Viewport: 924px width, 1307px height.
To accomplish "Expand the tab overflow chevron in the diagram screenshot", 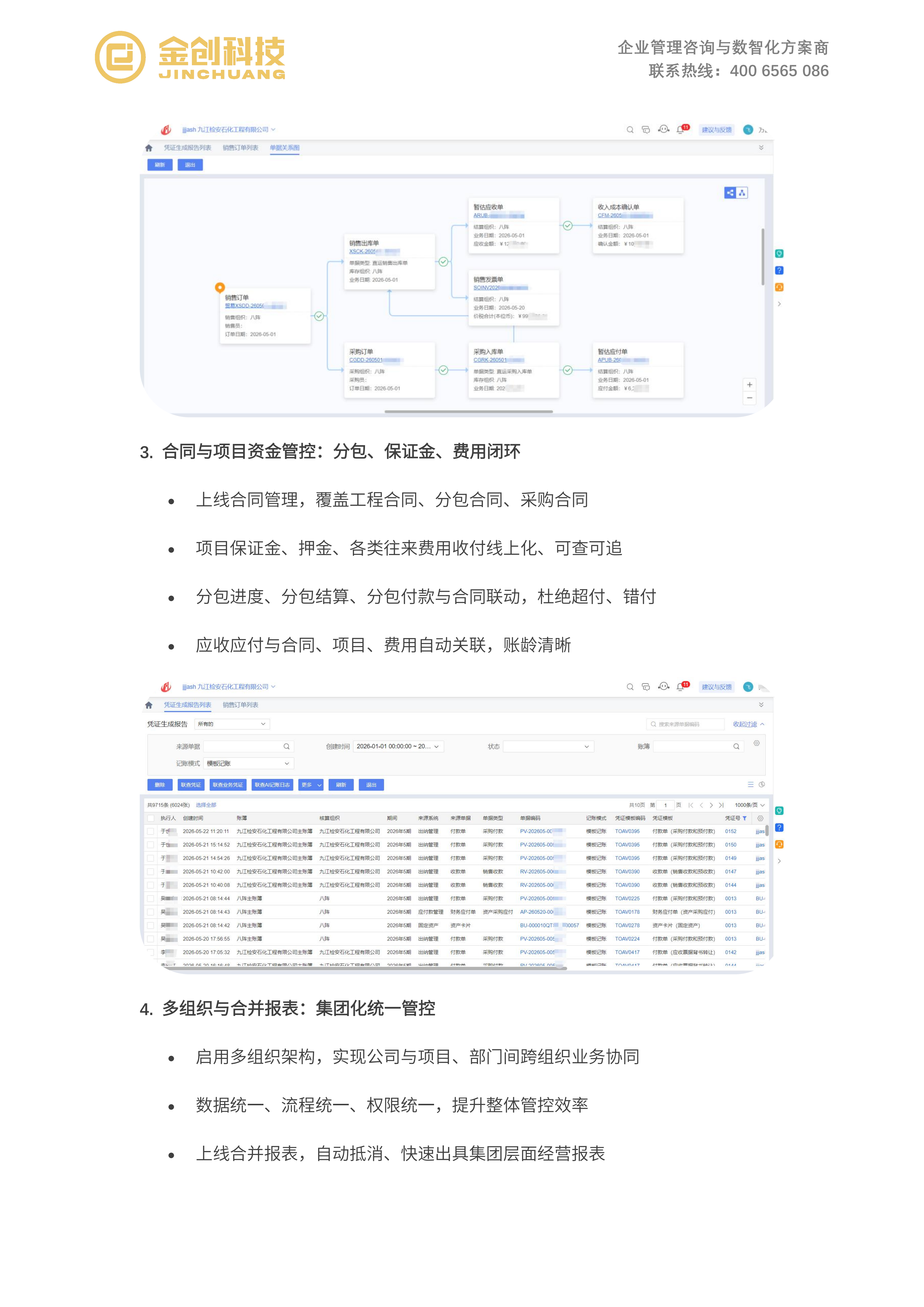I will click(x=761, y=148).
